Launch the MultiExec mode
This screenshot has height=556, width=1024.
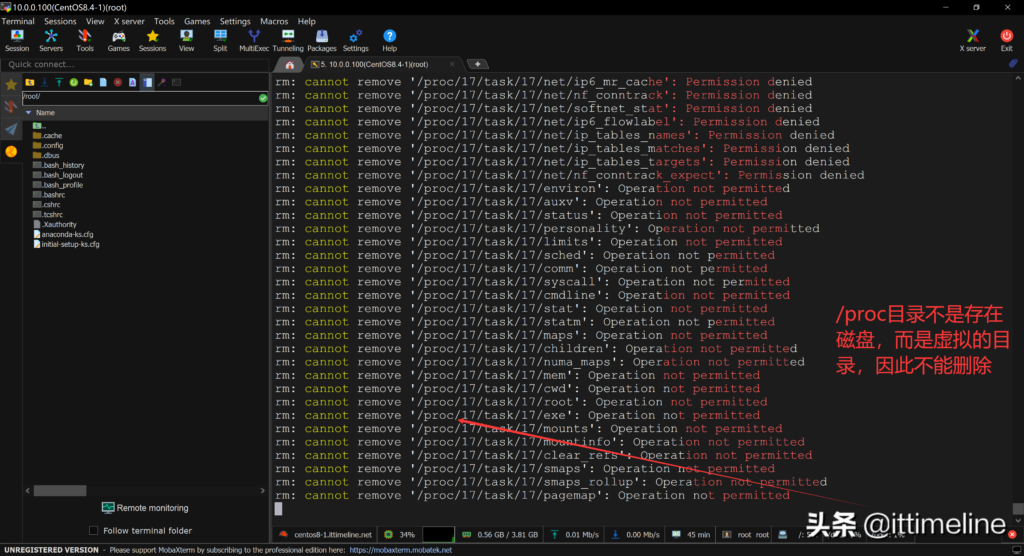click(x=253, y=40)
